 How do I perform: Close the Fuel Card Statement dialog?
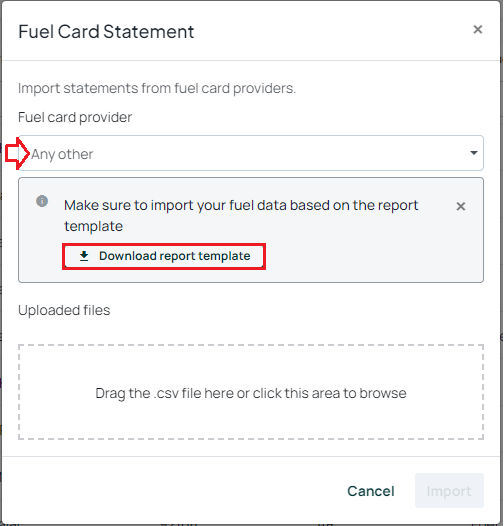(x=477, y=30)
